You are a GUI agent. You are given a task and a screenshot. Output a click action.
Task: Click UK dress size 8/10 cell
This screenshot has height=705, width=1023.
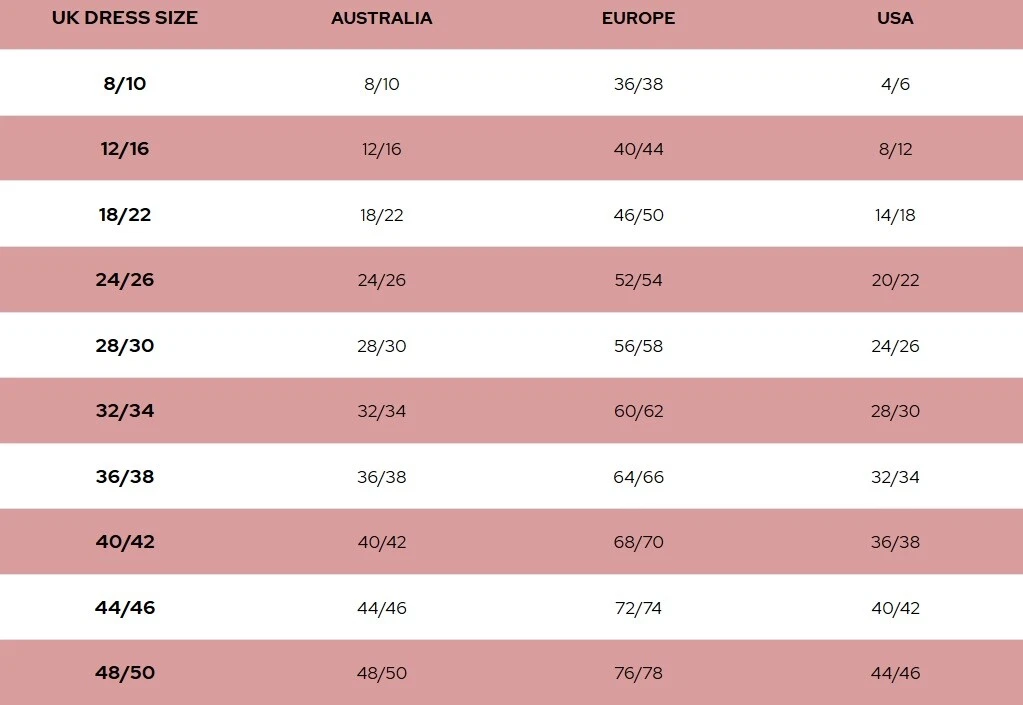125,83
